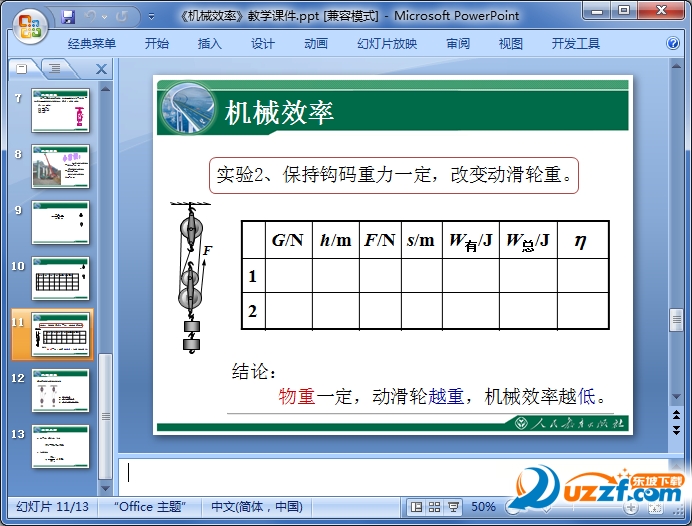This screenshot has width=692, height=526.
Task: Open the 视图 ribbon tab
Action: click(511, 44)
